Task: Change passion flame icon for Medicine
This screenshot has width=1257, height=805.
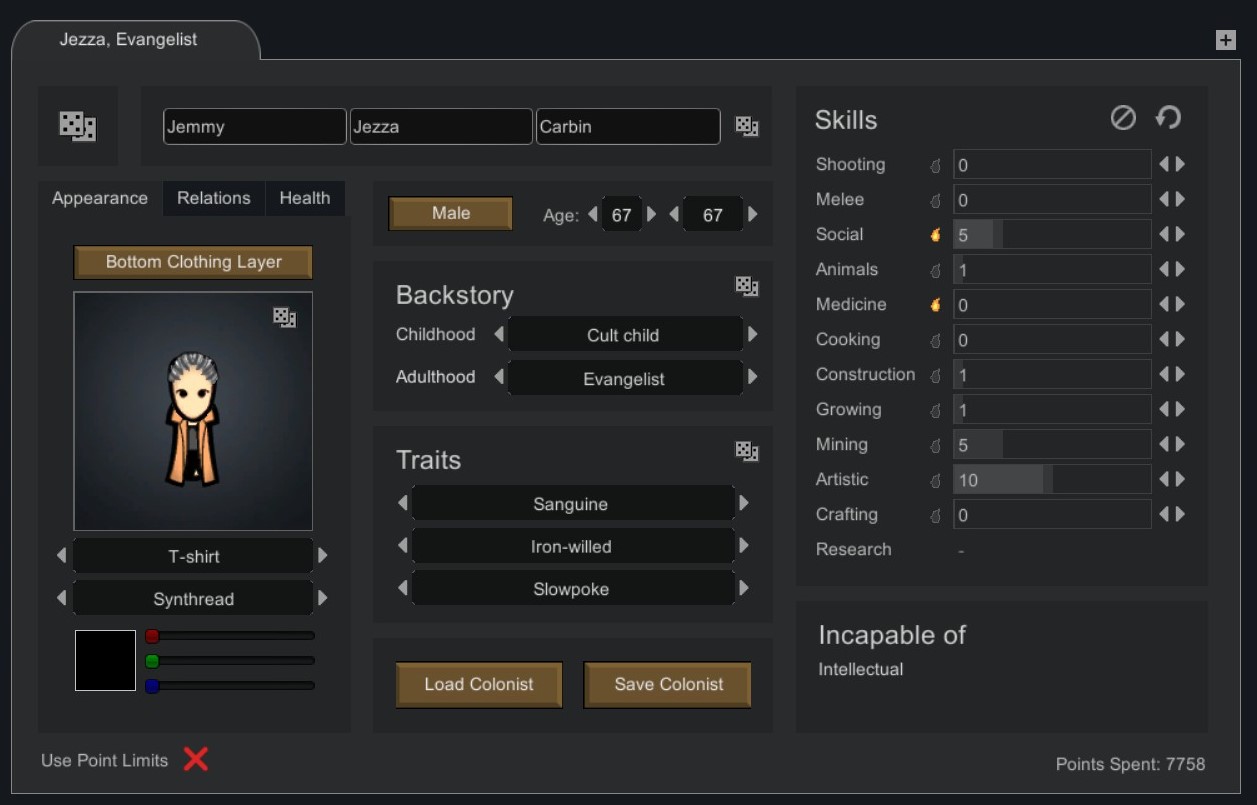Action: [935, 305]
